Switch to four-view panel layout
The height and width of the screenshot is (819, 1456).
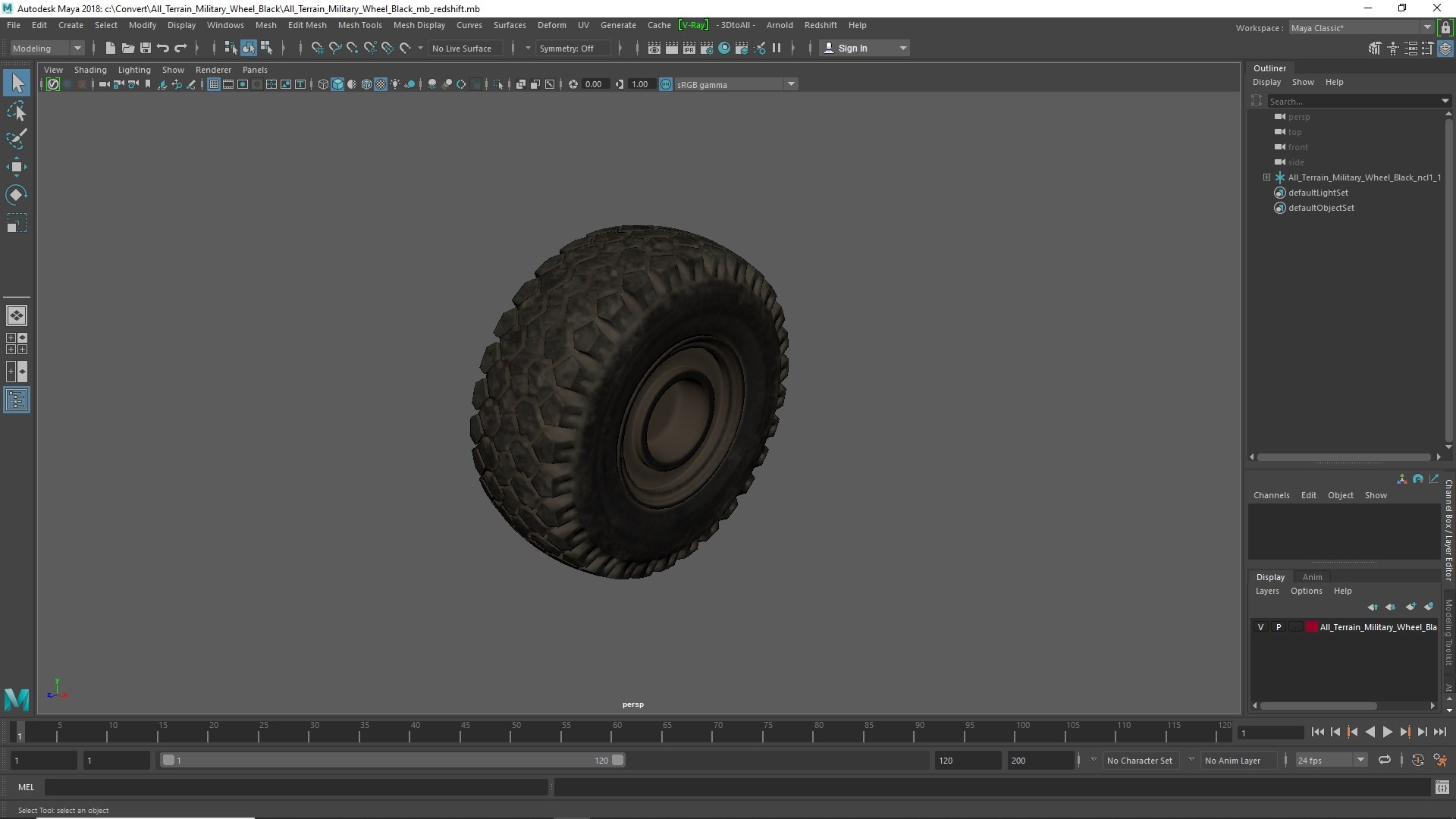click(x=17, y=344)
